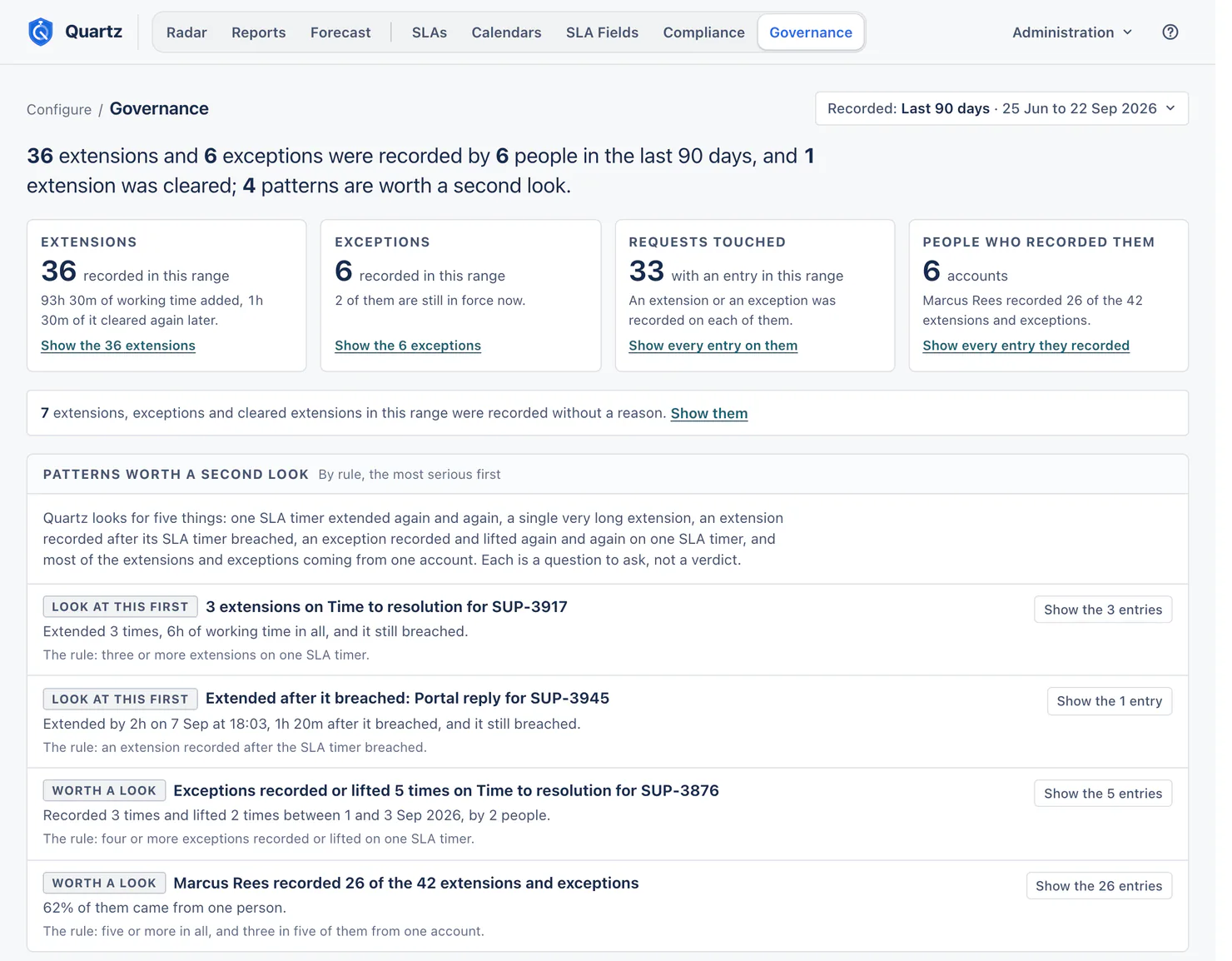Click the 'Extended by 2h on 7 Sep' line
1232x961 pixels.
click(311, 724)
